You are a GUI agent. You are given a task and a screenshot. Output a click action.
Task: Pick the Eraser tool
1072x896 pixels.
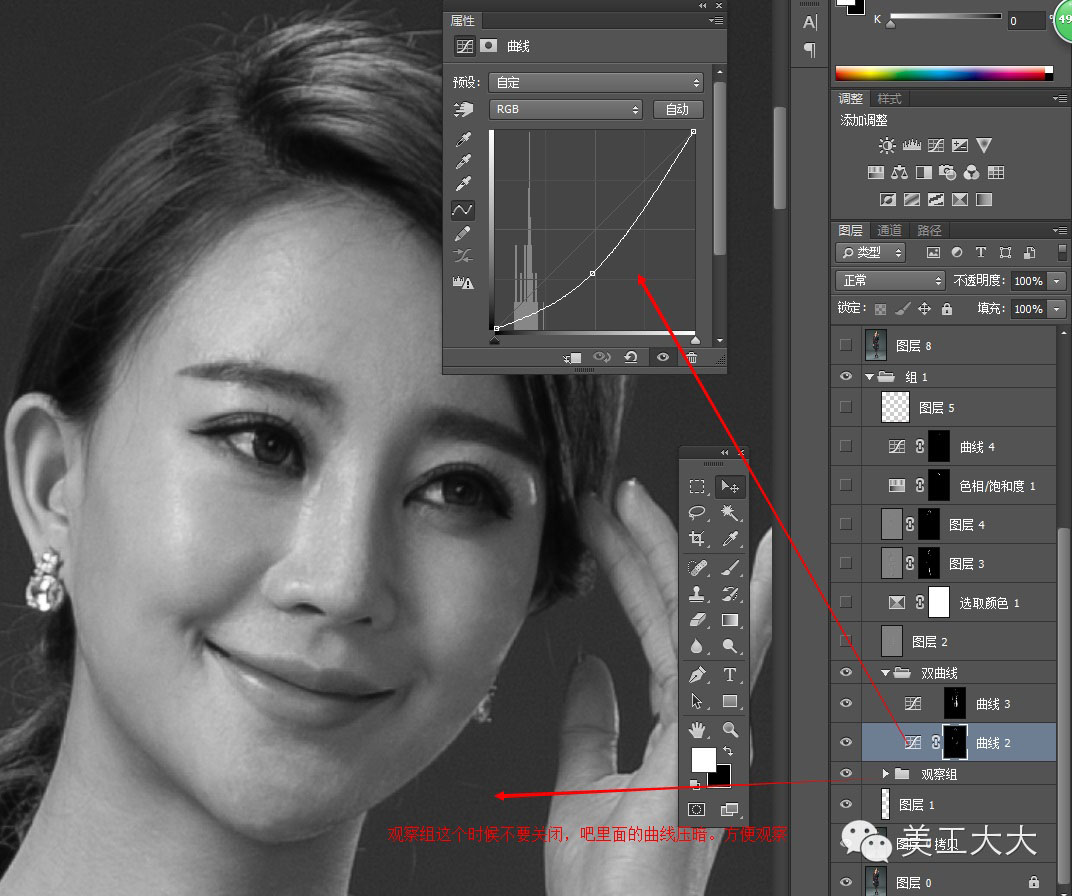(x=697, y=620)
